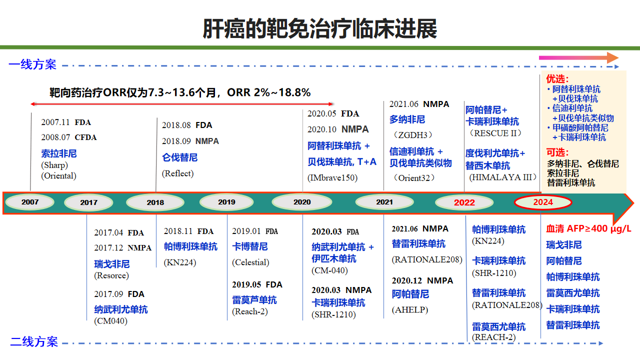The height and width of the screenshot is (360, 640).
Task: Click the 2007 timeline marker
Action: point(30,202)
